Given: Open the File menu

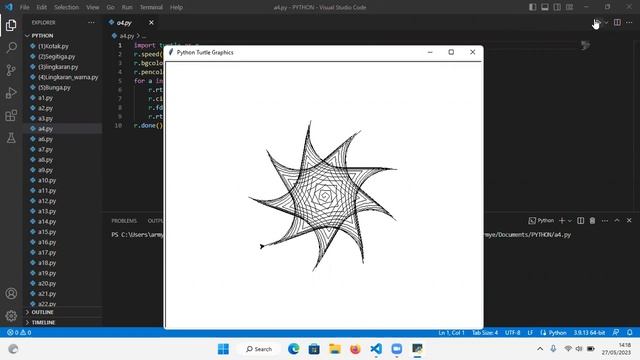Looking at the screenshot, I should [x=24, y=7].
